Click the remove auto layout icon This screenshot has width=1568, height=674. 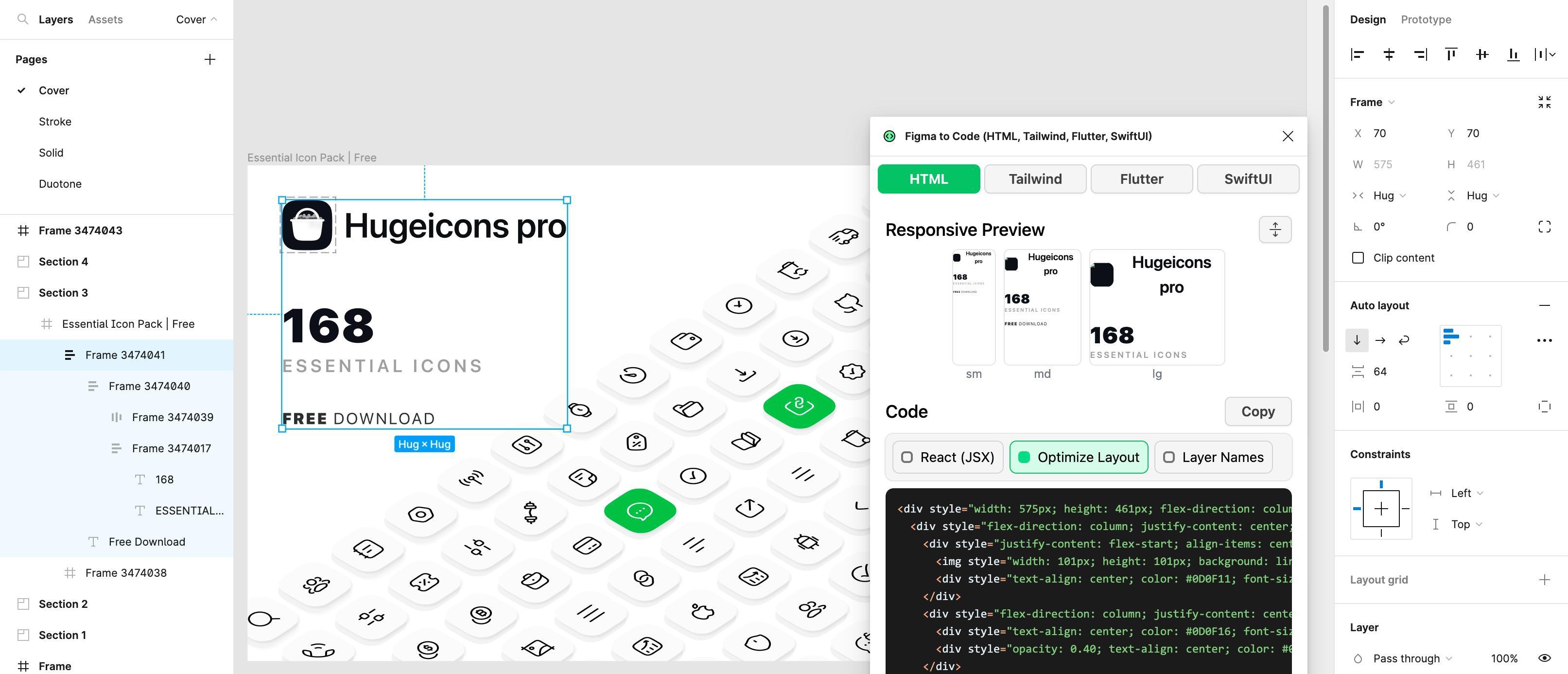coord(1544,305)
